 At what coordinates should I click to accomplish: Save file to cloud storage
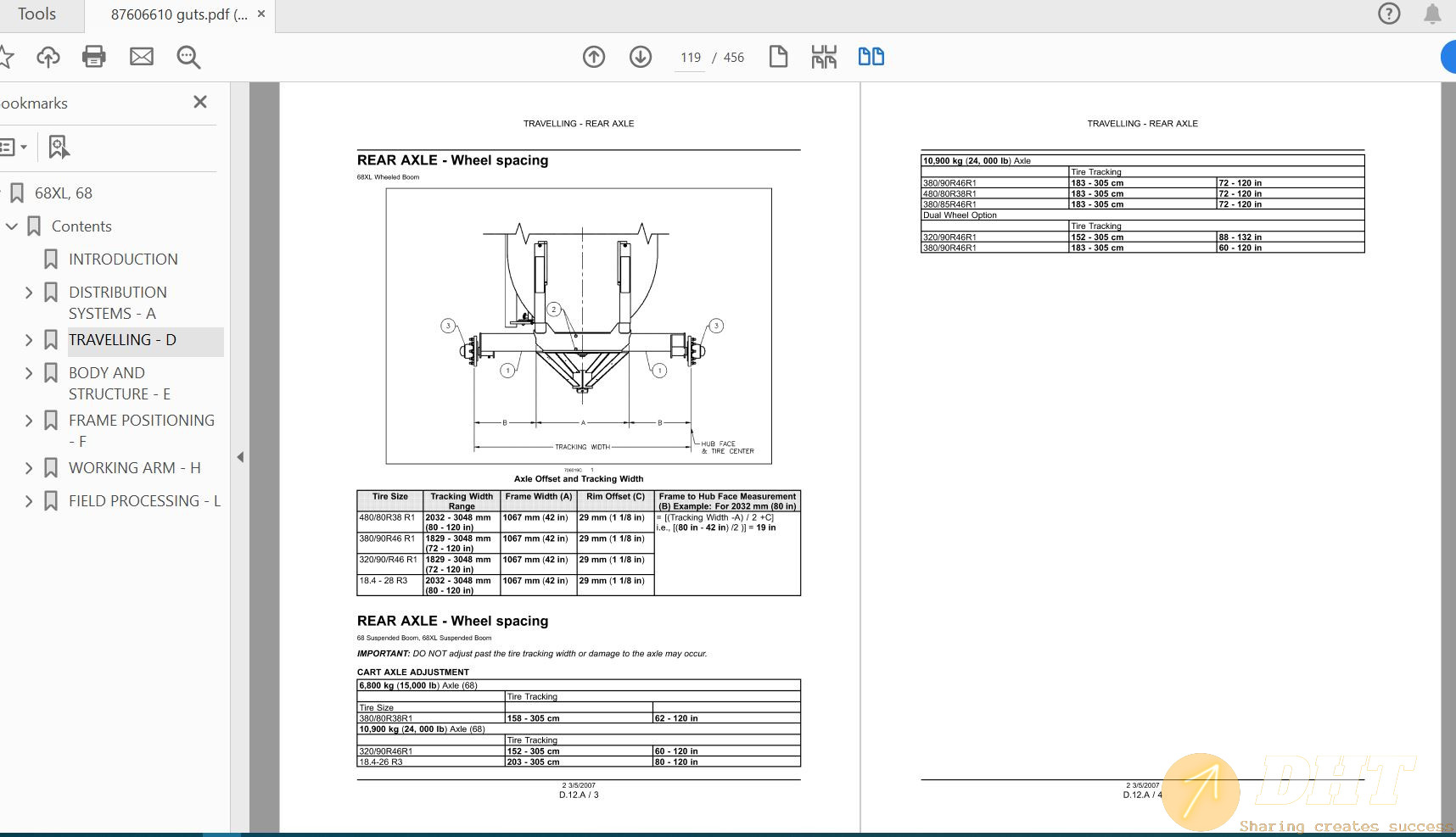[48, 56]
